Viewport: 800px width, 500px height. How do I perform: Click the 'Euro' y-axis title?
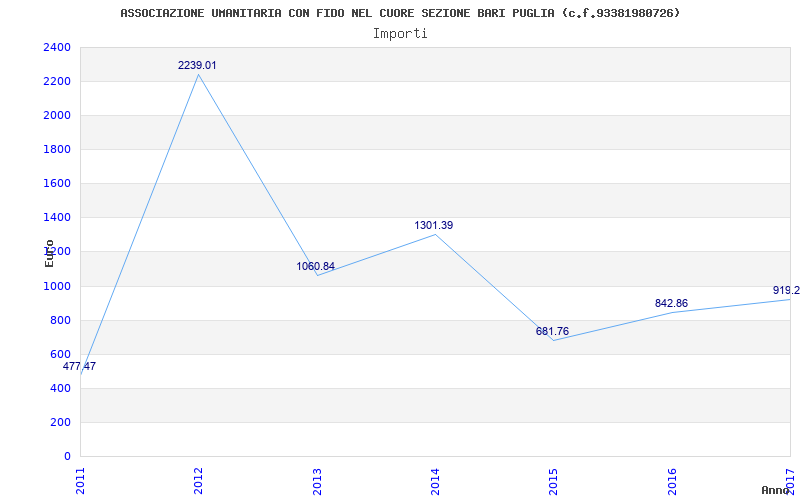point(49,253)
